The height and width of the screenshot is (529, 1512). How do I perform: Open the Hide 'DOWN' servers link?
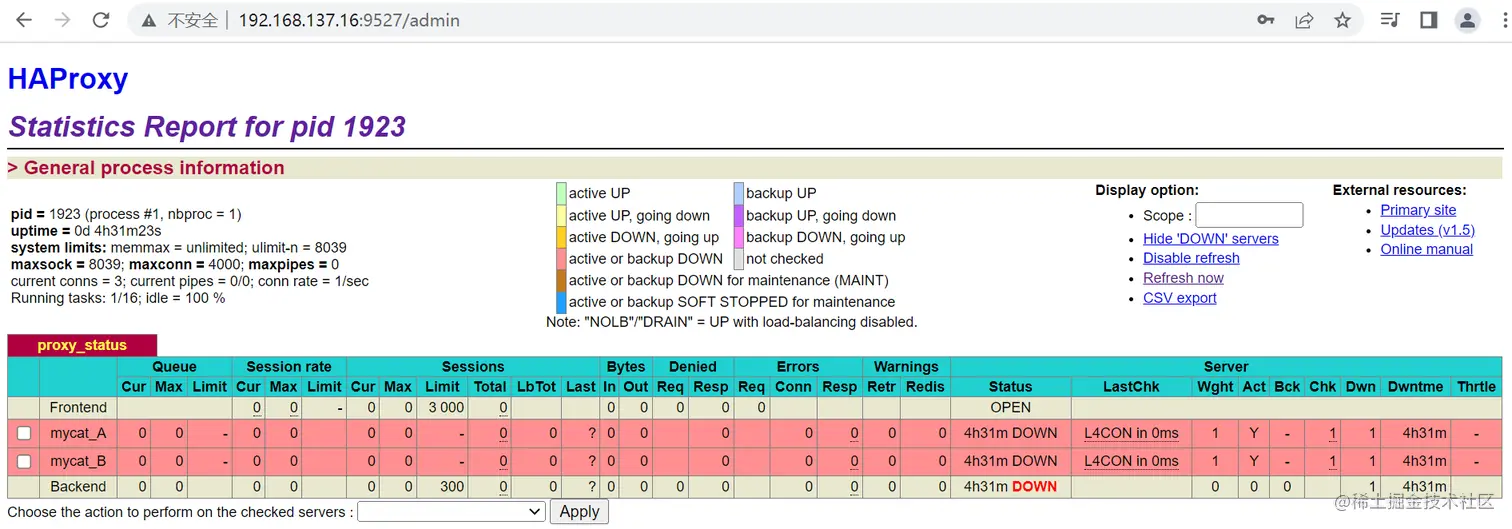click(x=1210, y=238)
